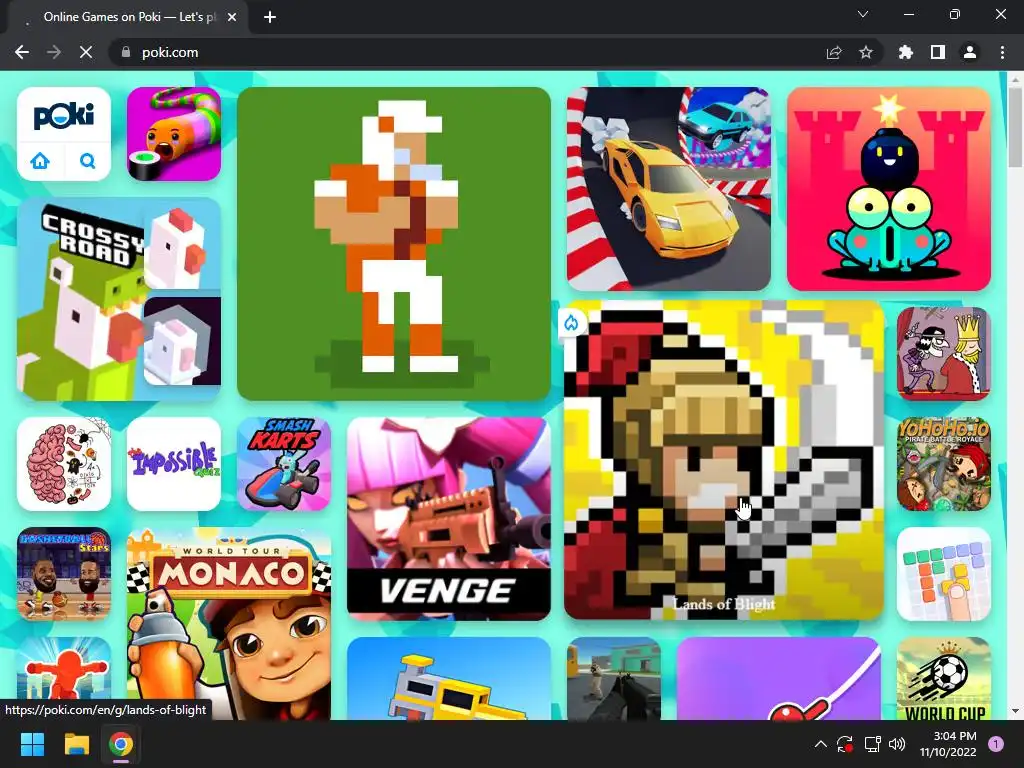Show hidden system tray icons
This screenshot has height=768, width=1024.
click(821, 744)
